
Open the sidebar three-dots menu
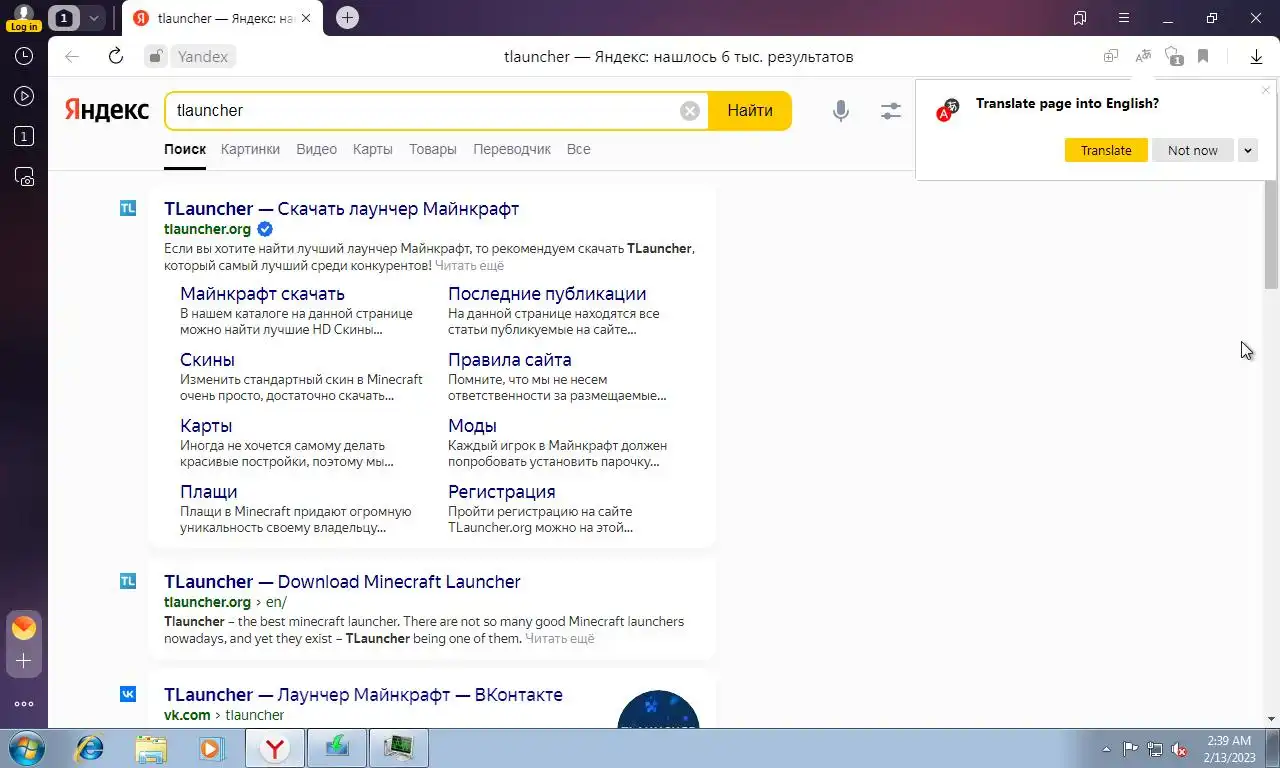24,704
